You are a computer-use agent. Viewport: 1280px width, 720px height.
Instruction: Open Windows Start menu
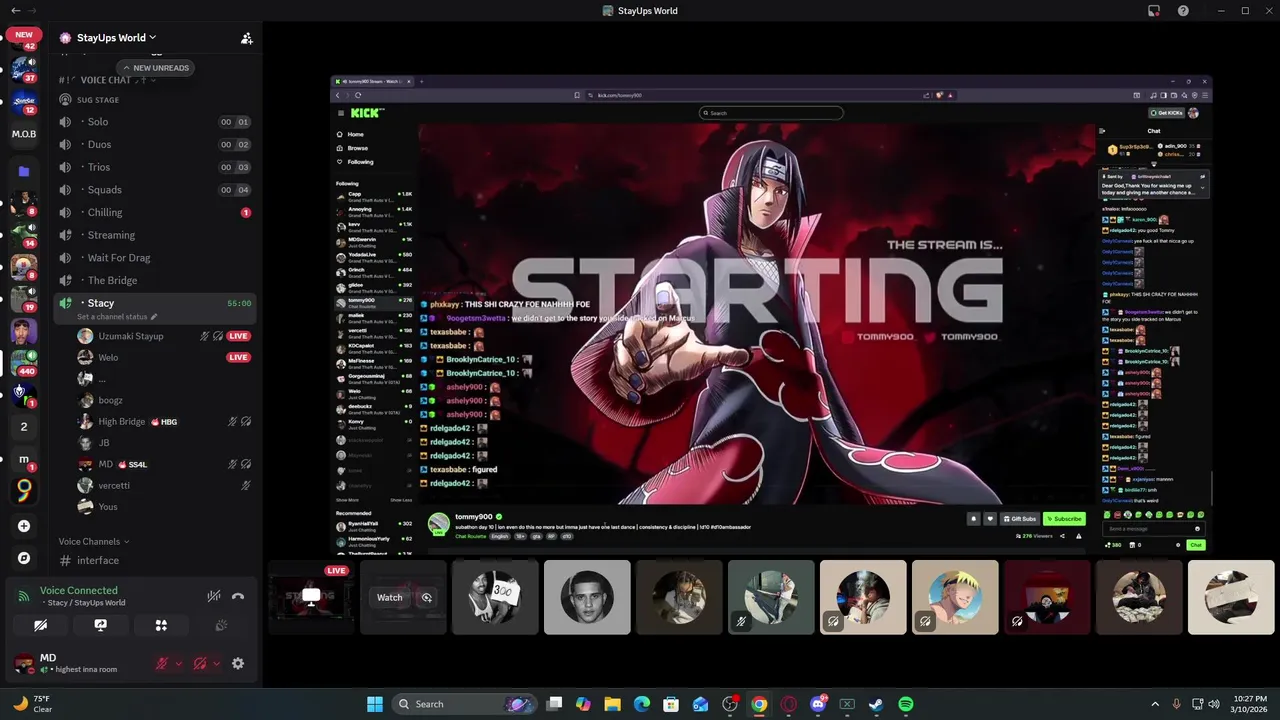(x=374, y=704)
